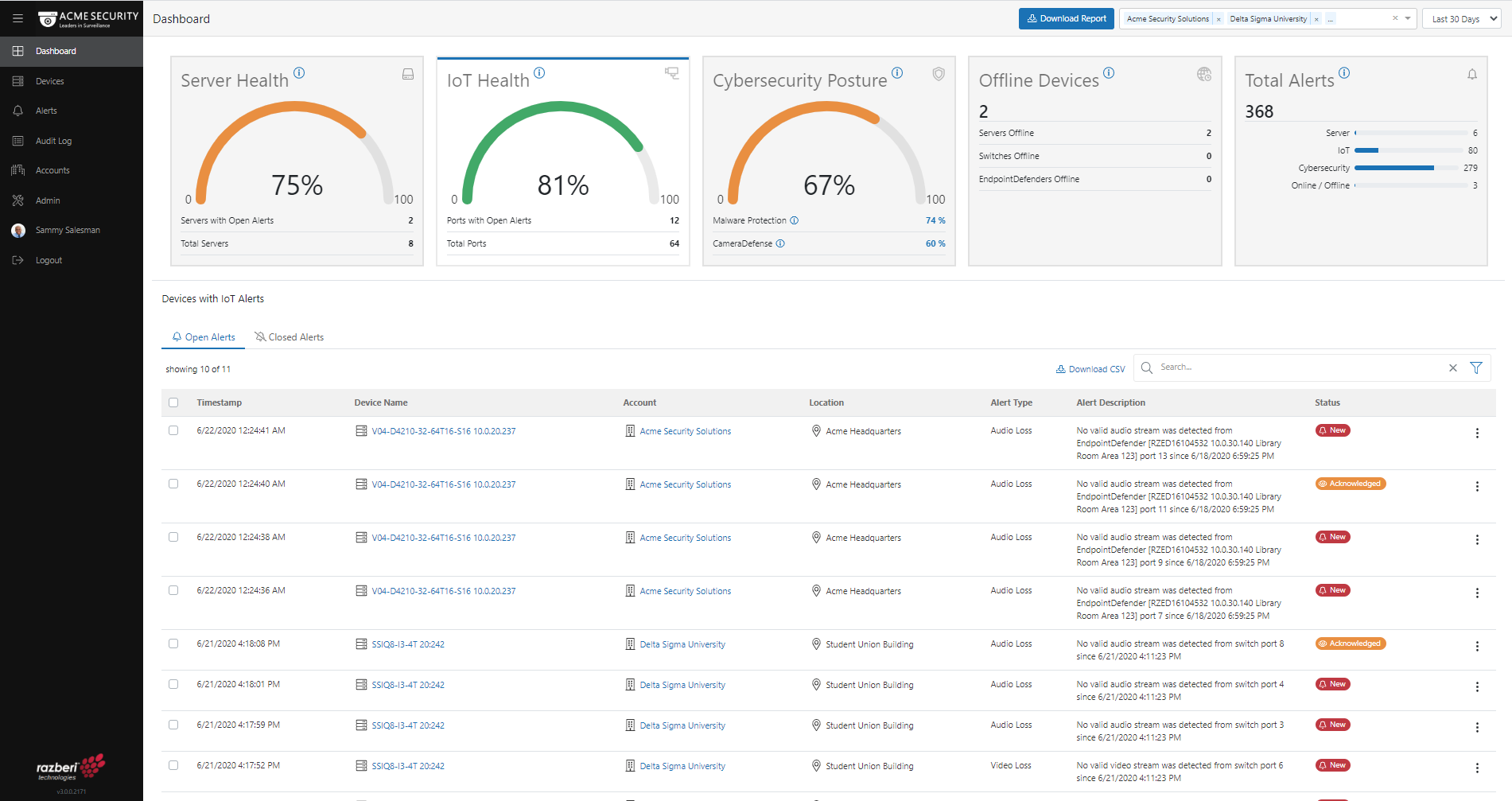Select the Open Alerts tab
Image resolution: width=1512 pixels, height=801 pixels.
(x=203, y=336)
